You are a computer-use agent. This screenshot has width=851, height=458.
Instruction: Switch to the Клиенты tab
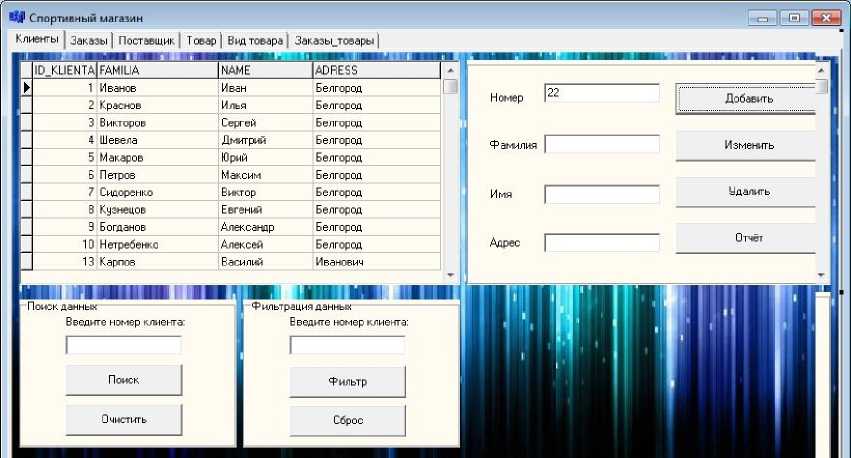pos(37,39)
